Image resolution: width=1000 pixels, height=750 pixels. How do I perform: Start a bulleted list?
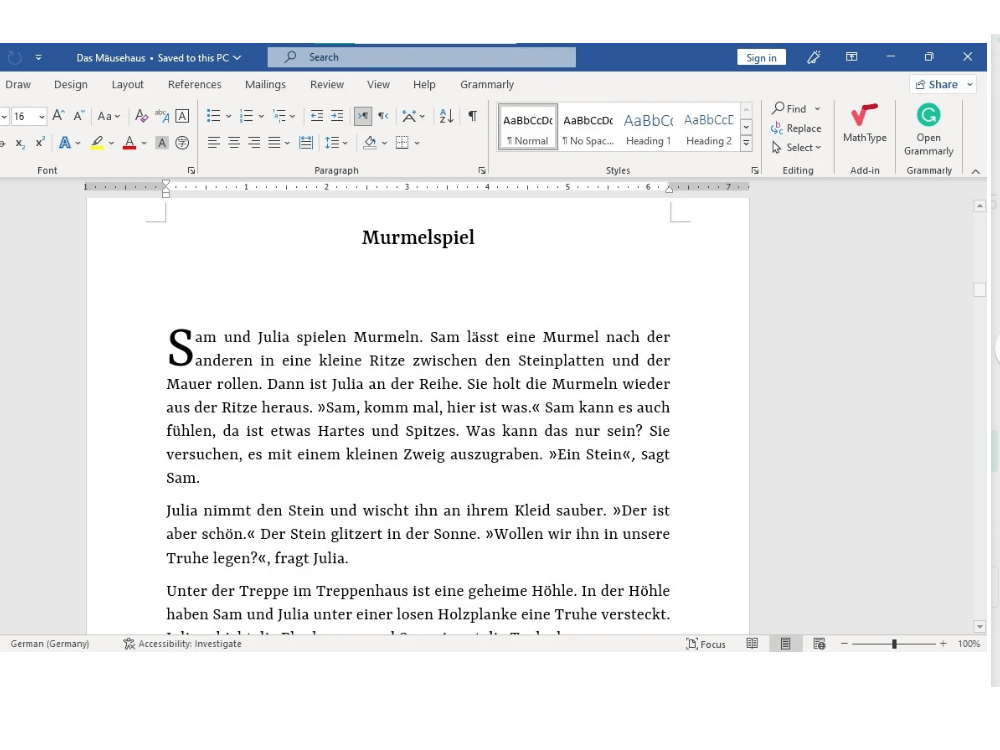(x=214, y=115)
